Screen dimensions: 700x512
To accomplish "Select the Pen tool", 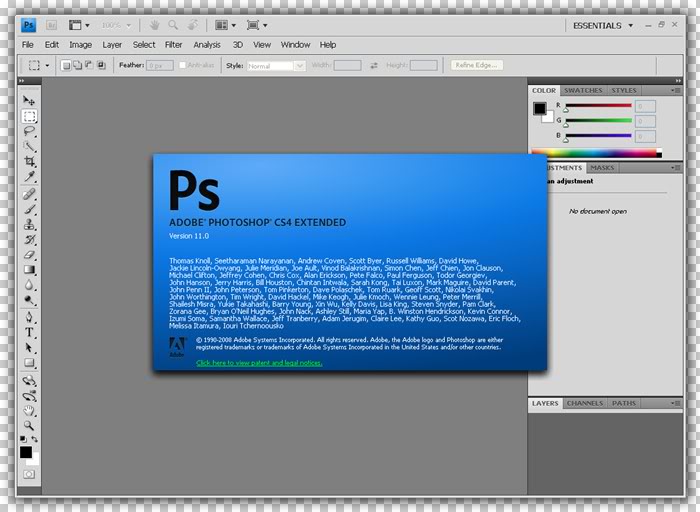I will [x=29, y=317].
